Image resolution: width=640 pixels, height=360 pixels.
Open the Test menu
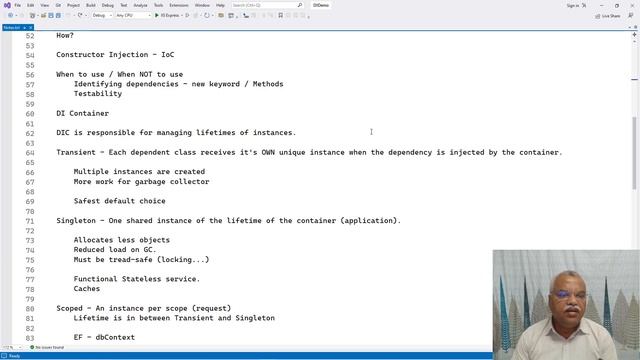pyautogui.click(x=124, y=5)
